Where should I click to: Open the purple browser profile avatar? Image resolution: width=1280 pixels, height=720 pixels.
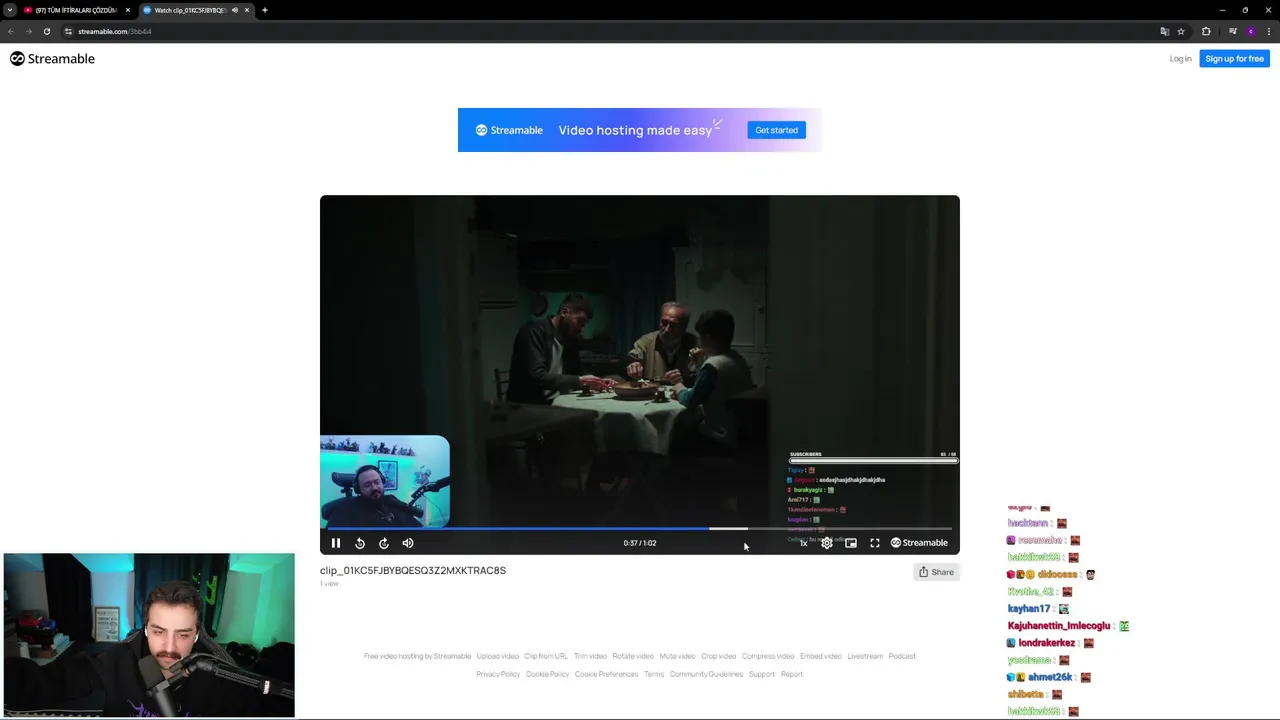point(1250,31)
